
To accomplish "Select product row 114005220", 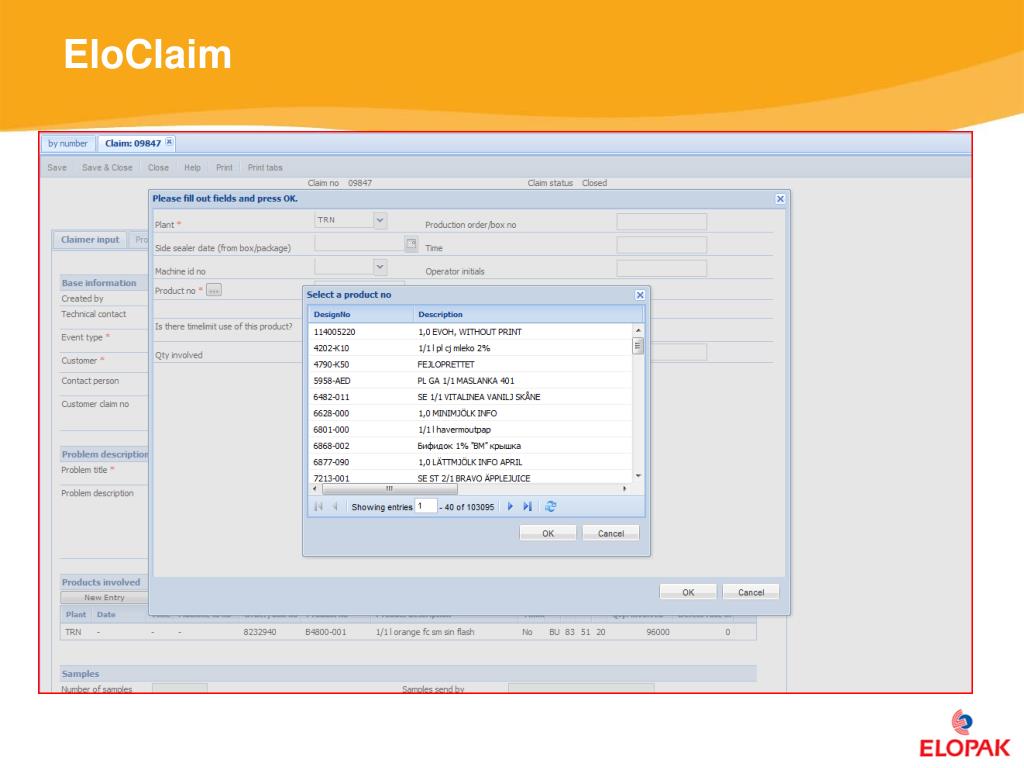I will pyautogui.click(x=470, y=332).
